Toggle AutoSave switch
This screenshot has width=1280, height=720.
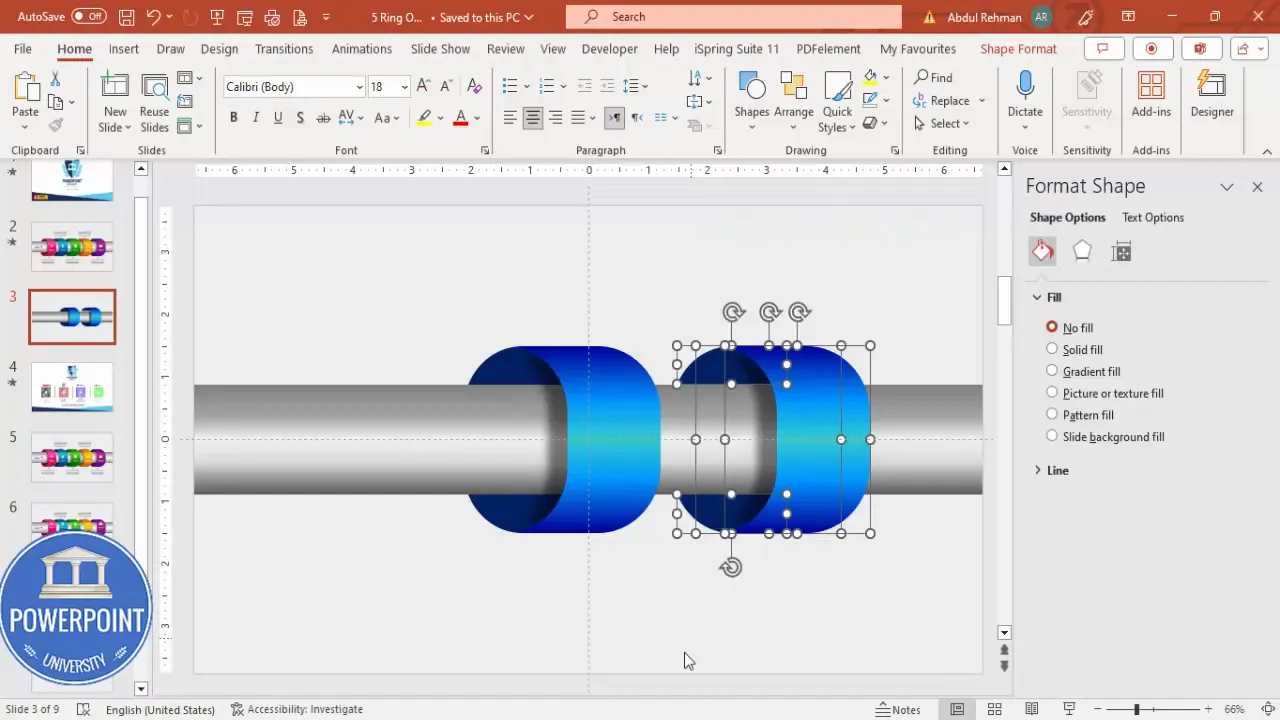click(89, 17)
